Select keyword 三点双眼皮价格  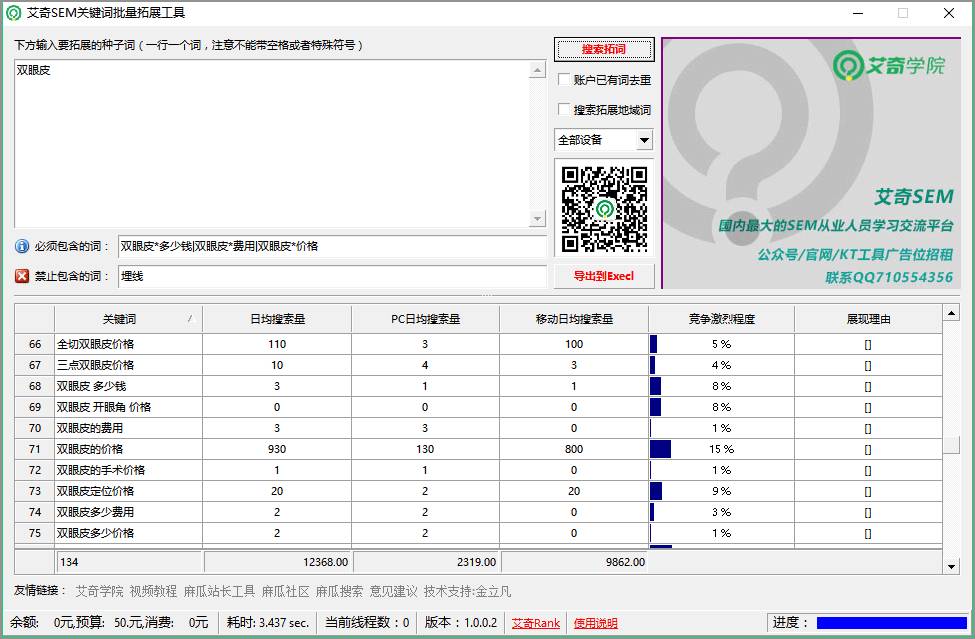(x=128, y=365)
